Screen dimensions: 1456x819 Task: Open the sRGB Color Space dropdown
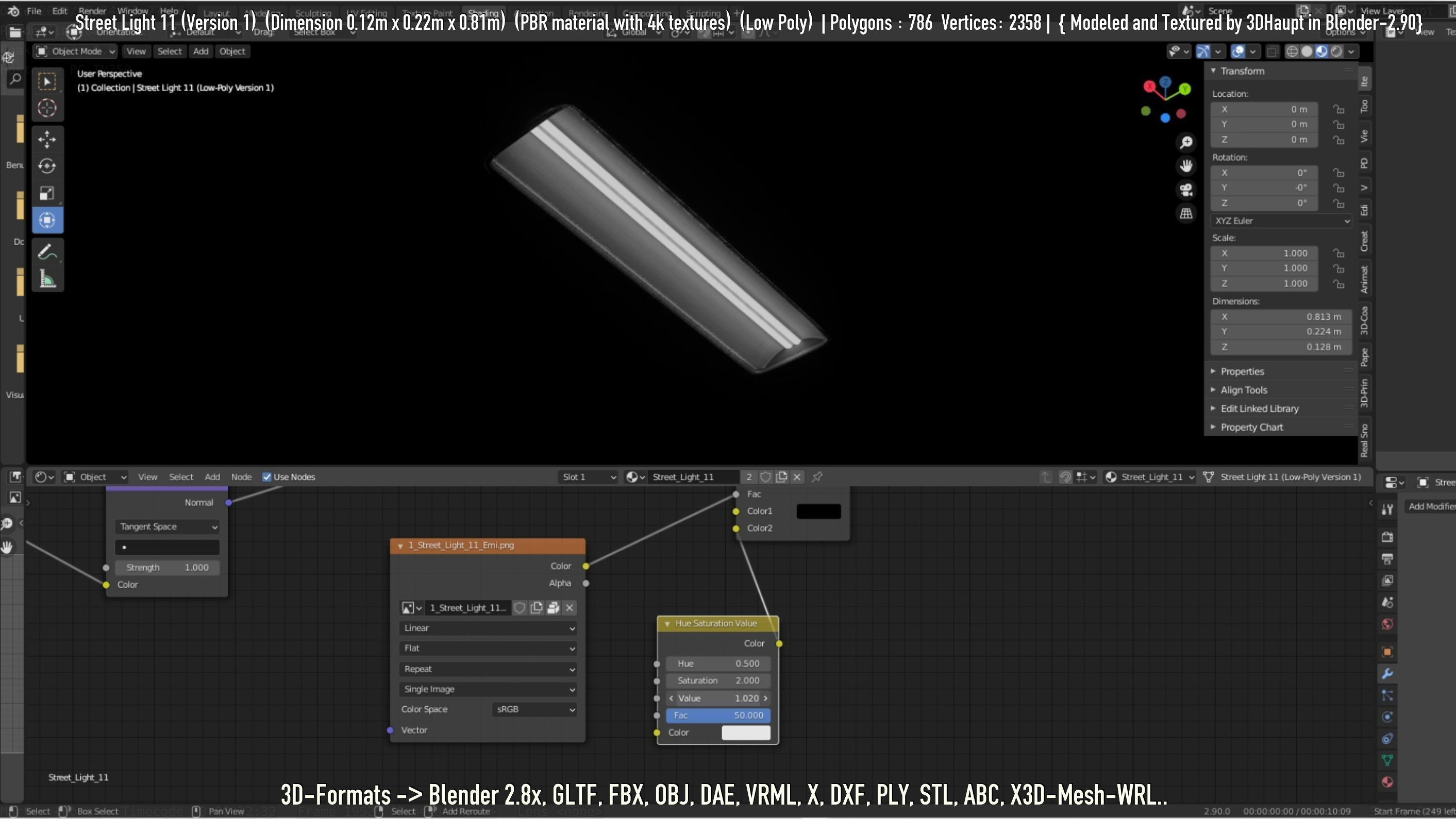point(534,709)
